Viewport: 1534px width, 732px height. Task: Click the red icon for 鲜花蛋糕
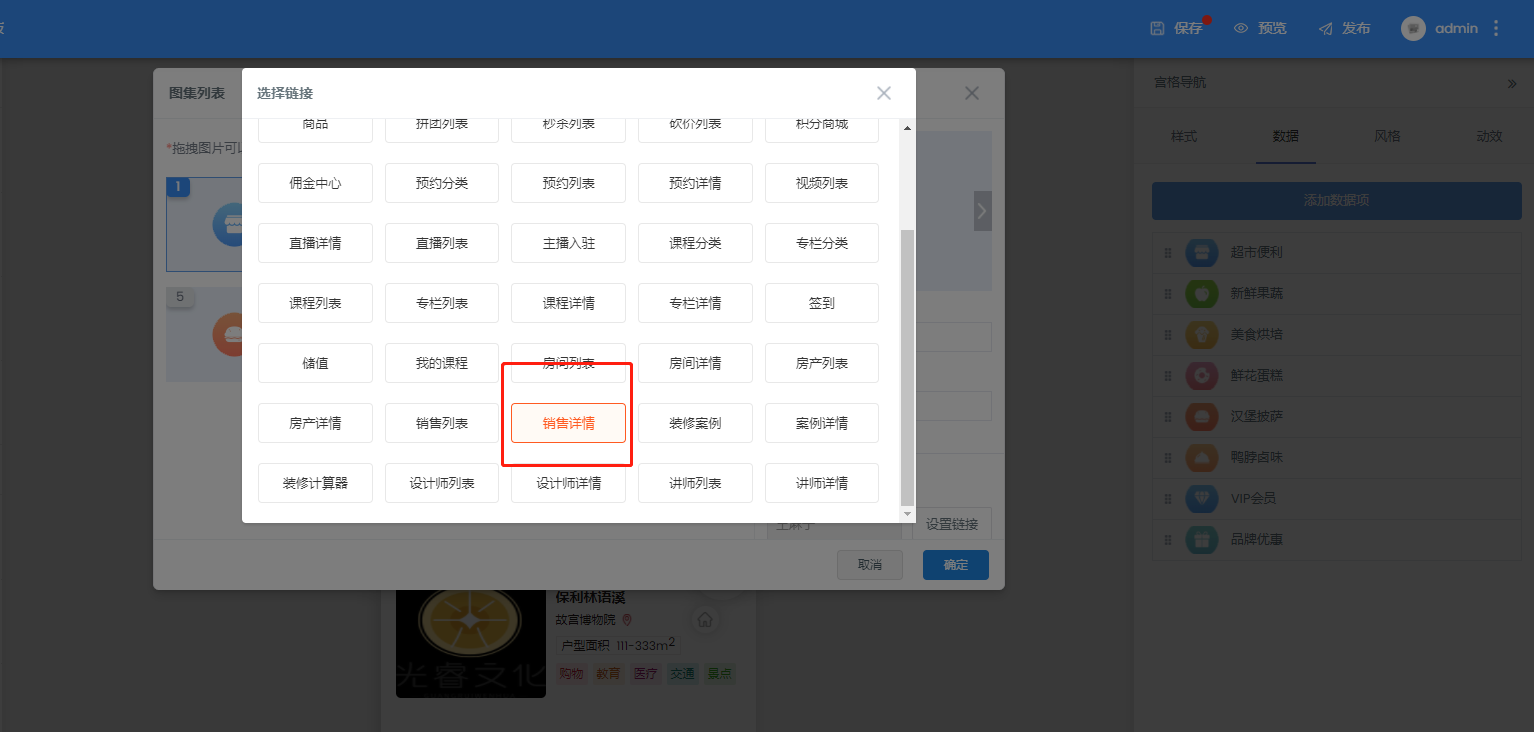tap(1202, 376)
